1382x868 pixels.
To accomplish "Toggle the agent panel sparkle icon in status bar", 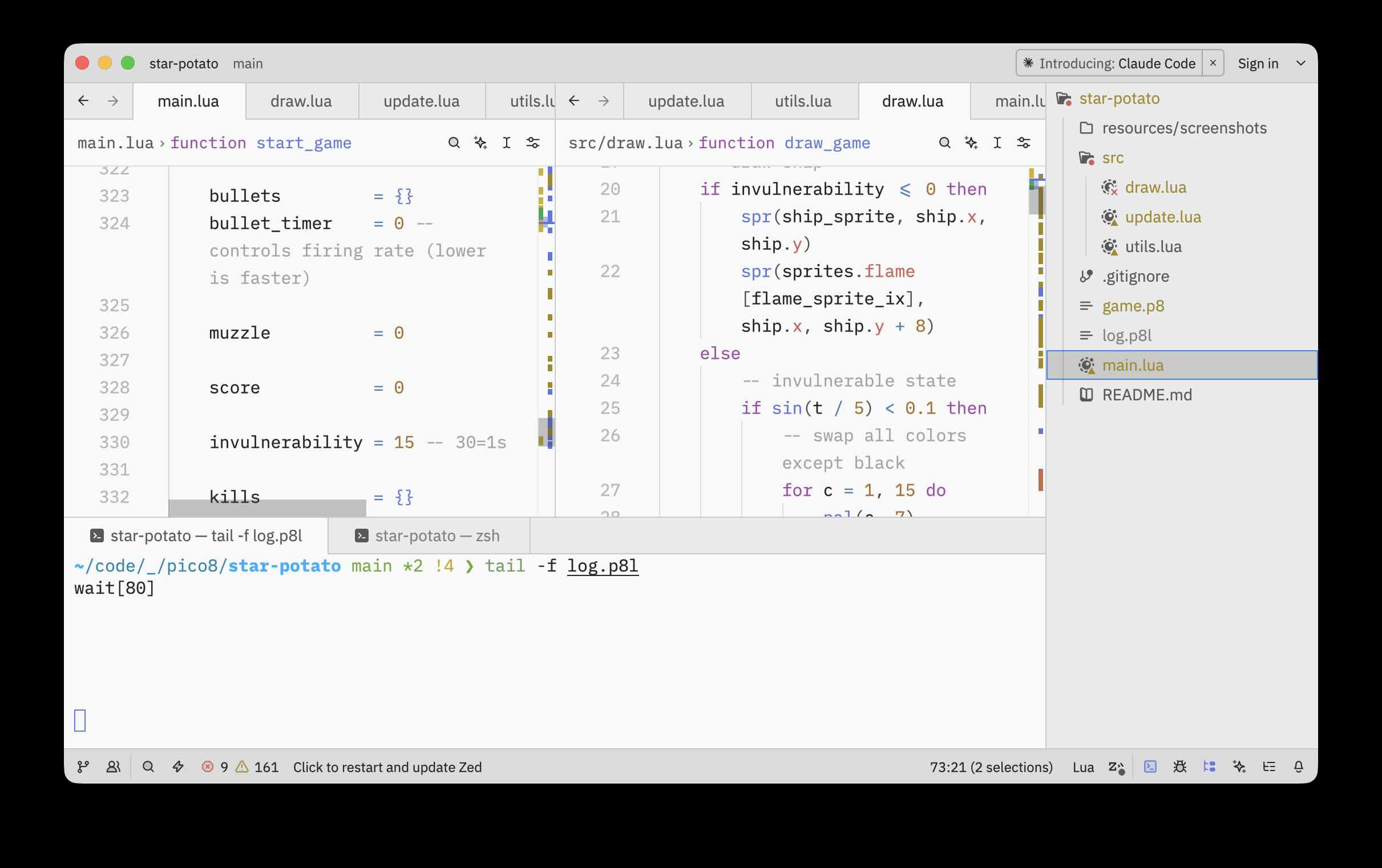I will coord(1239,766).
